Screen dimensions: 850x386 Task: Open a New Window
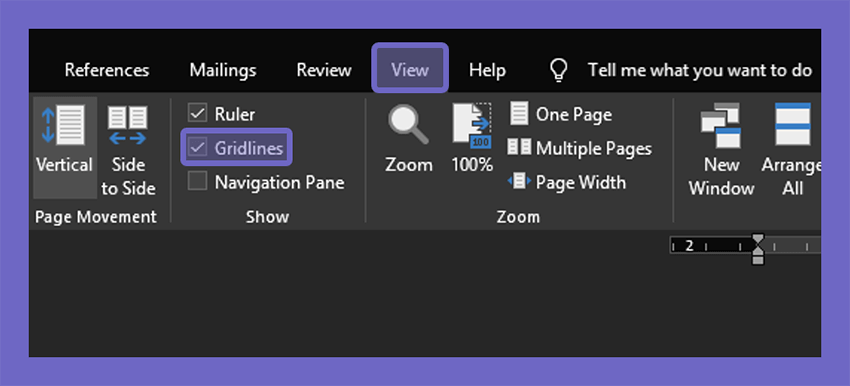(720, 126)
